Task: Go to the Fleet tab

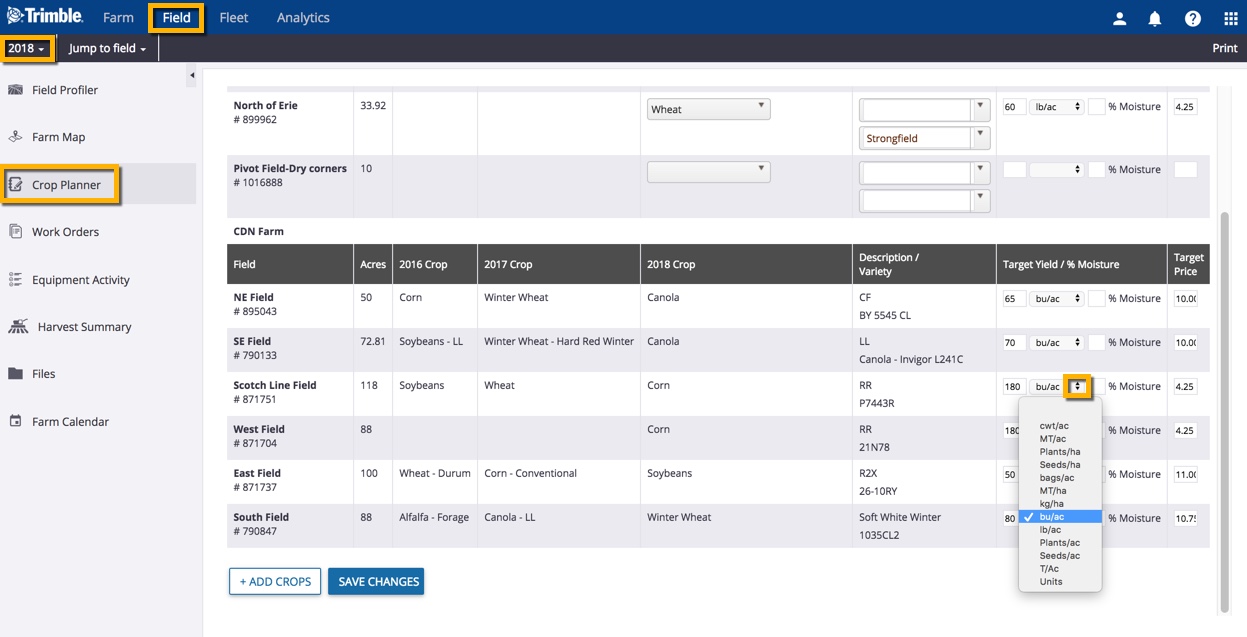Action: coord(234,18)
